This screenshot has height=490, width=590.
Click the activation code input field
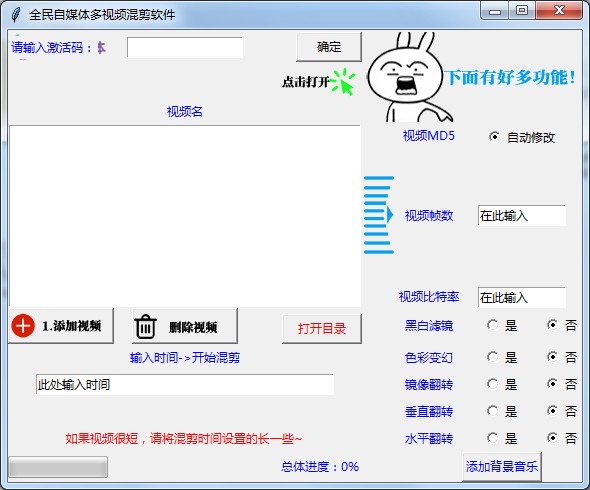pos(185,47)
